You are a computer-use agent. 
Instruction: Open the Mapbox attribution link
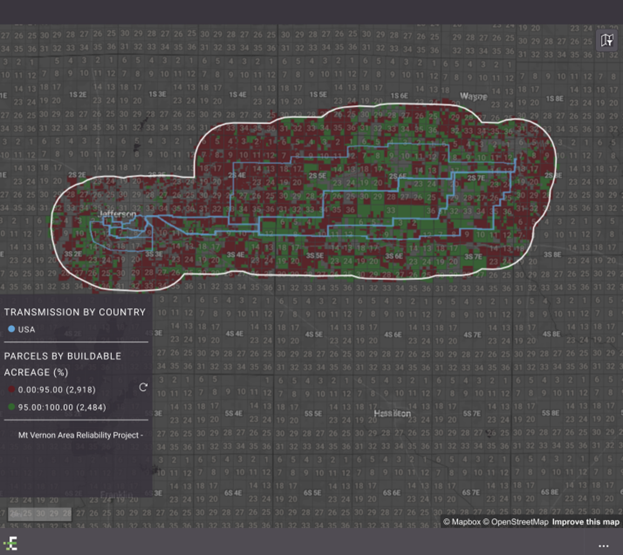[467, 522]
